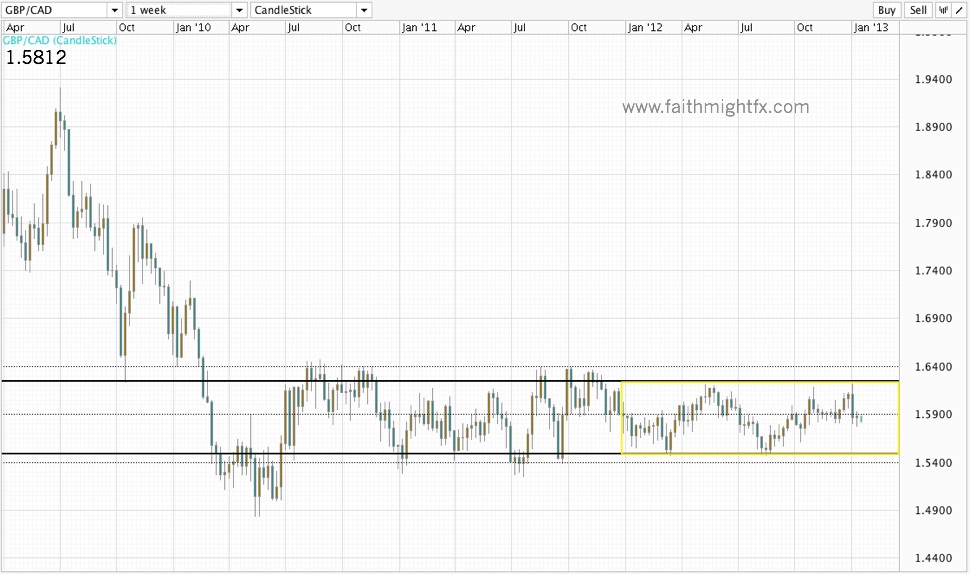Click the 1.4400 price axis label
Viewport: 970px width, 574px height.
pyautogui.click(x=933, y=558)
